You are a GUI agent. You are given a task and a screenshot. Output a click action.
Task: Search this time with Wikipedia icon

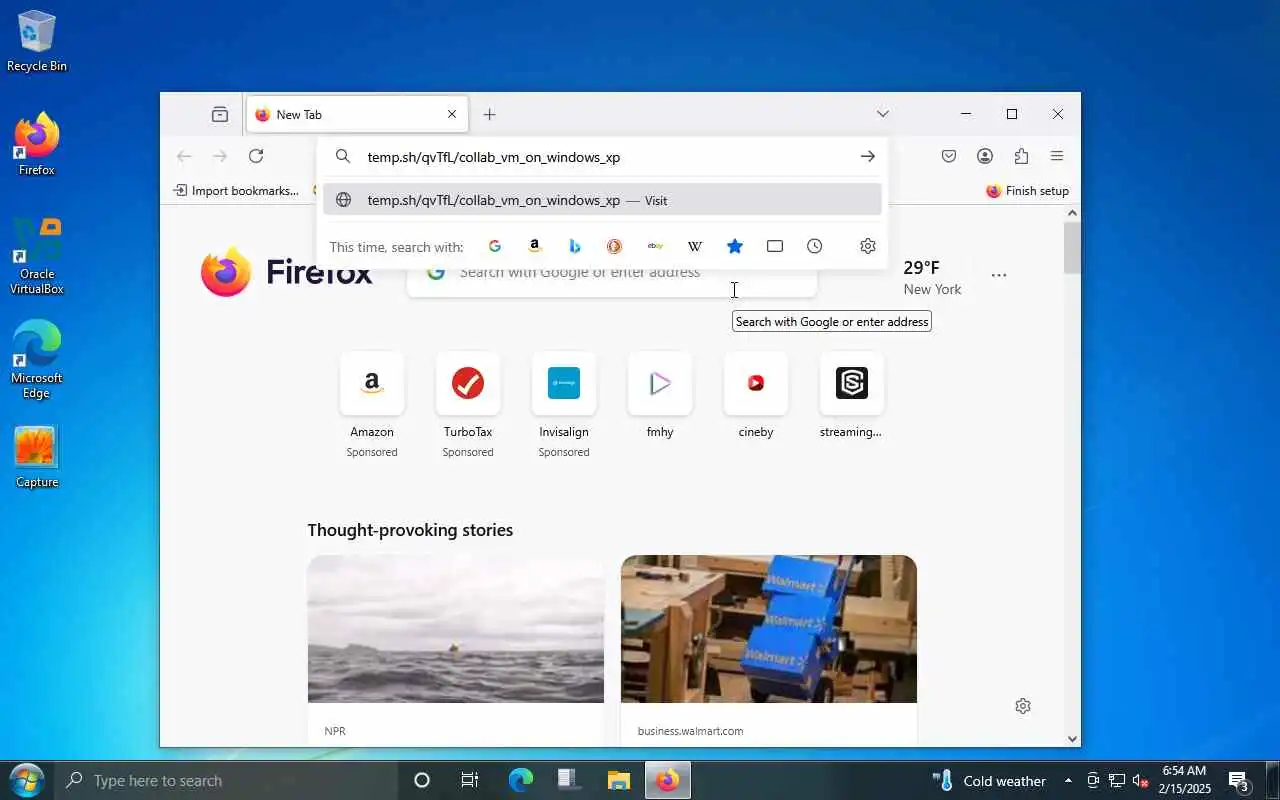[x=695, y=246]
